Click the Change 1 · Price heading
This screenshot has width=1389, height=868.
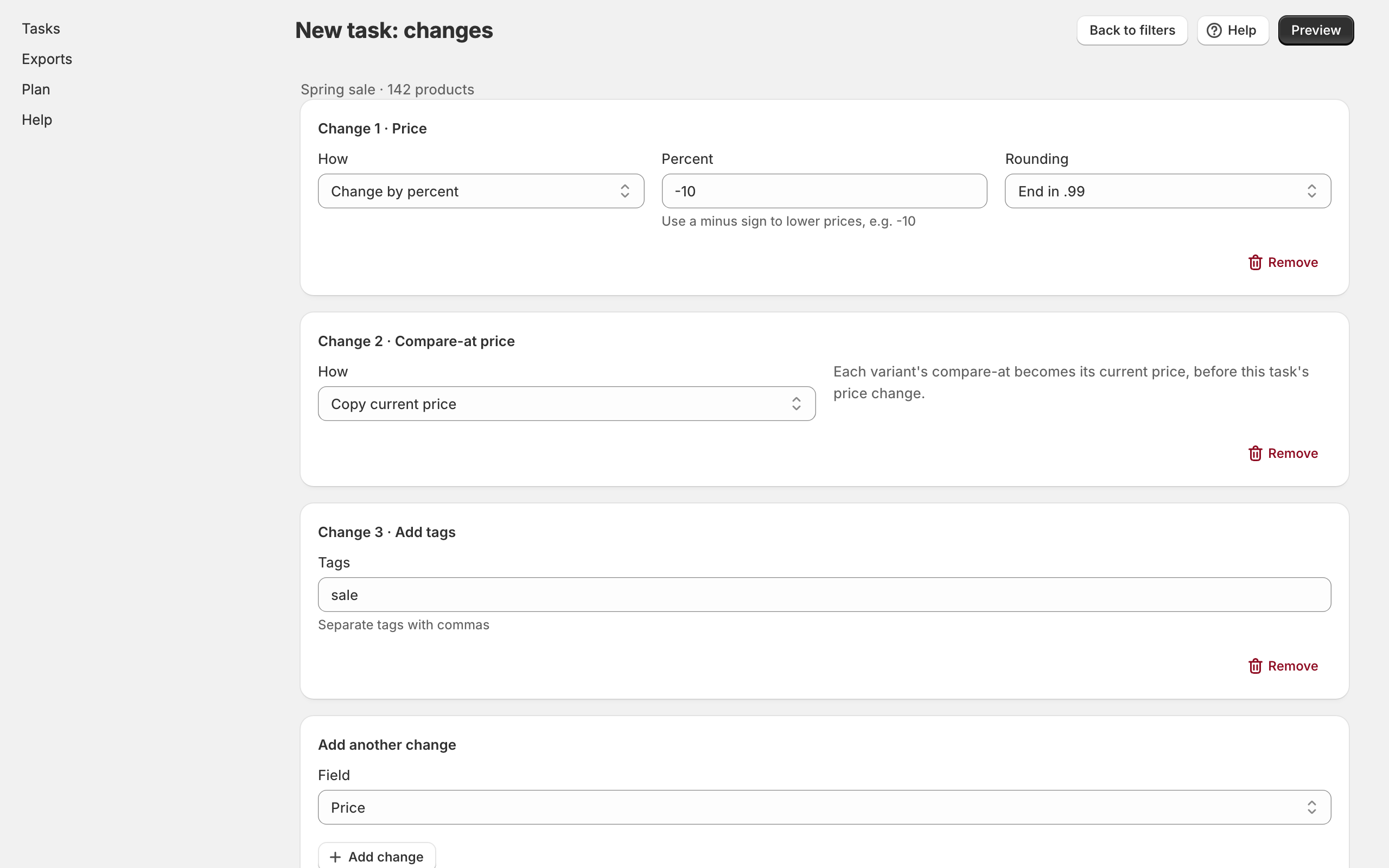[373, 129]
